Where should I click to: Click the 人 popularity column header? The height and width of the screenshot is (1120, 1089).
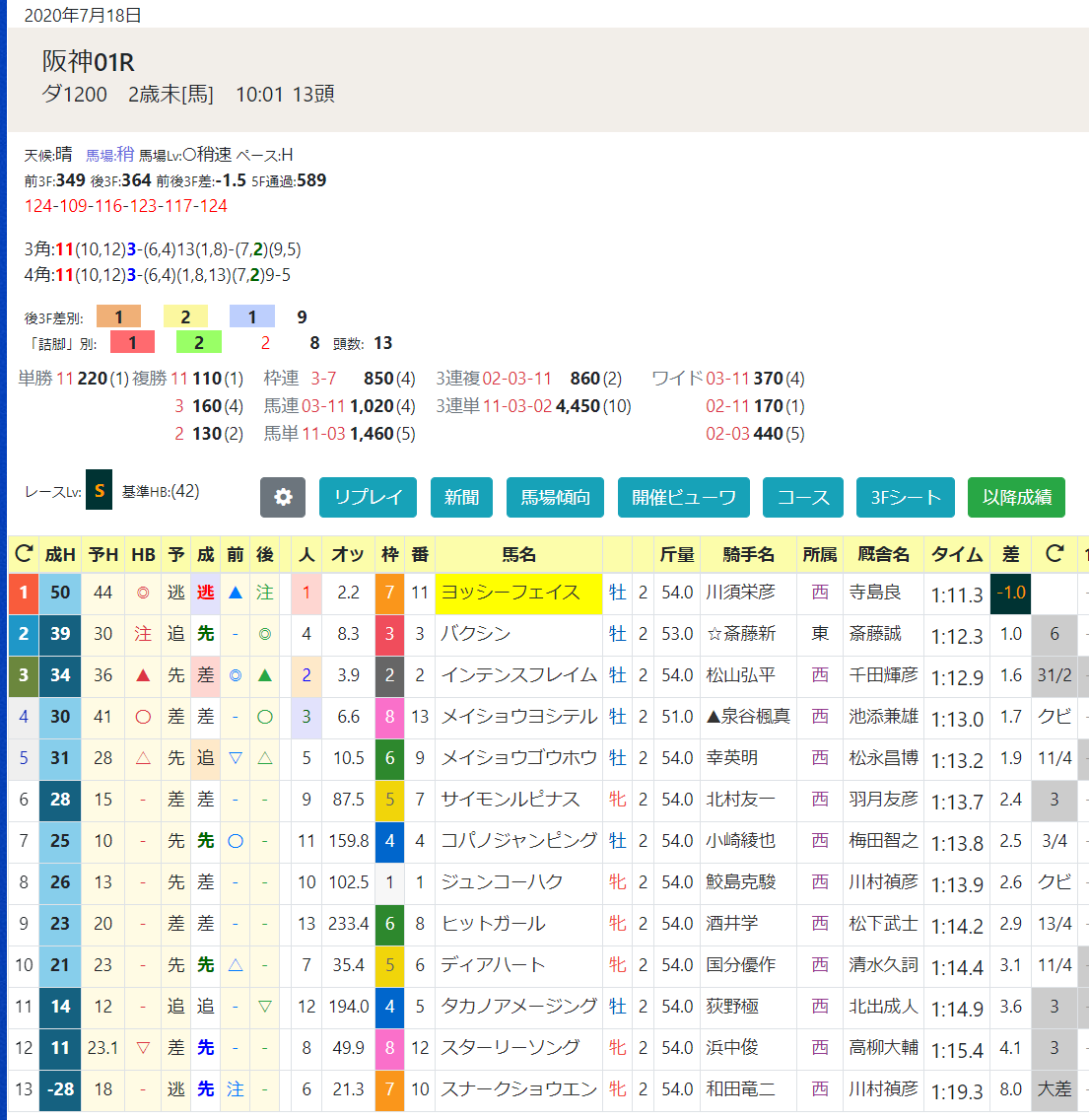point(306,554)
